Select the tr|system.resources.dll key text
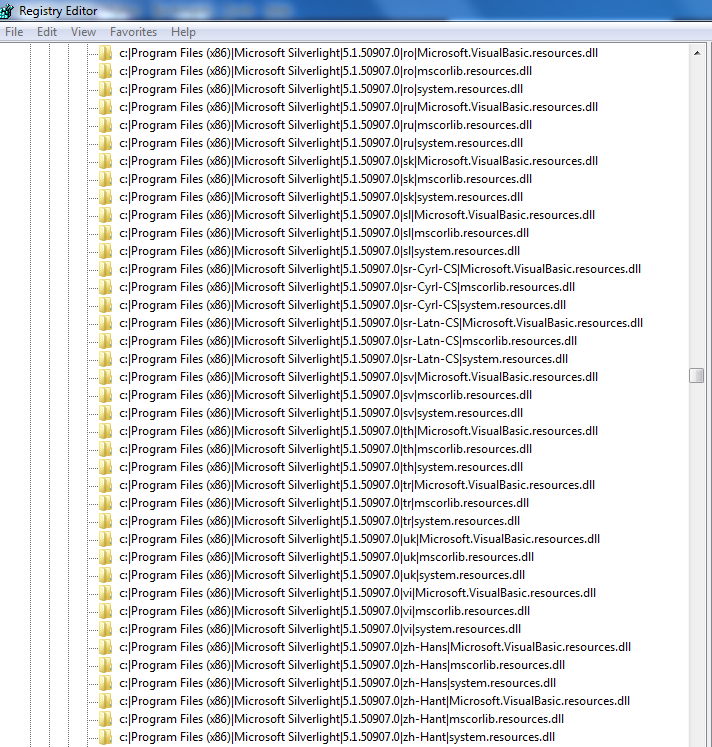 [x=320, y=521]
